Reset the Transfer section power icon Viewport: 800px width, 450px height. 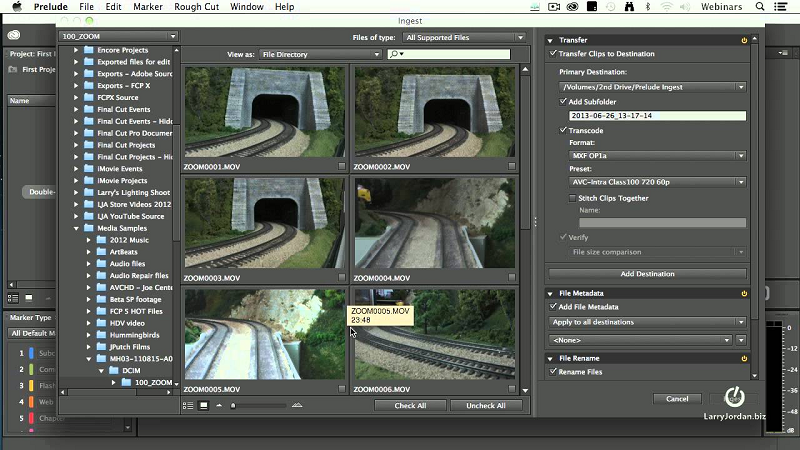pyautogui.click(x=743, y=40)
